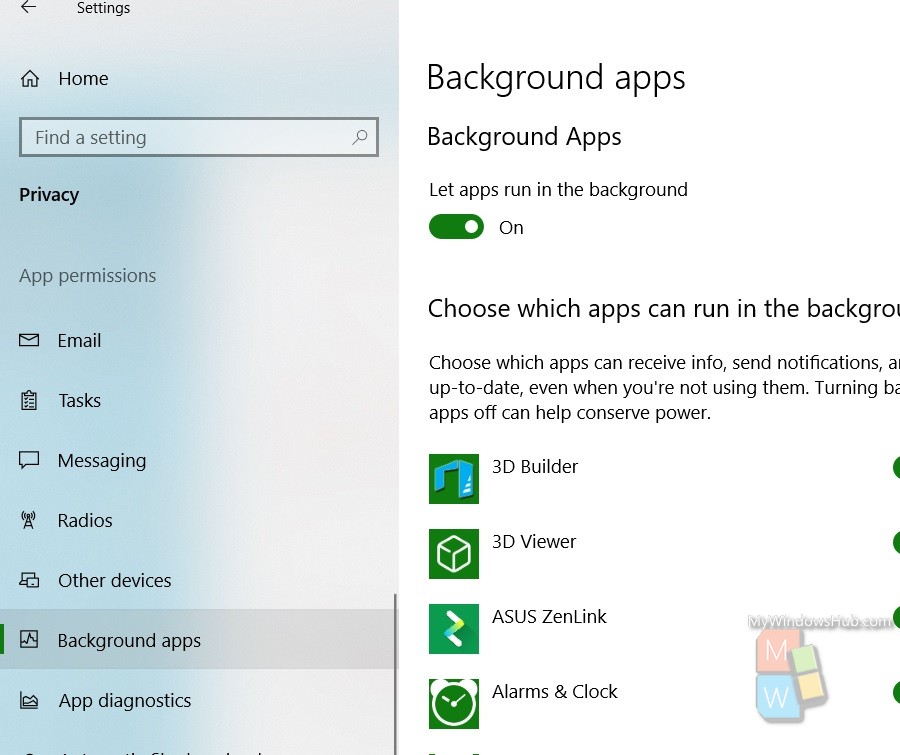Click the search magnifier icon

[x=360, y=137]
